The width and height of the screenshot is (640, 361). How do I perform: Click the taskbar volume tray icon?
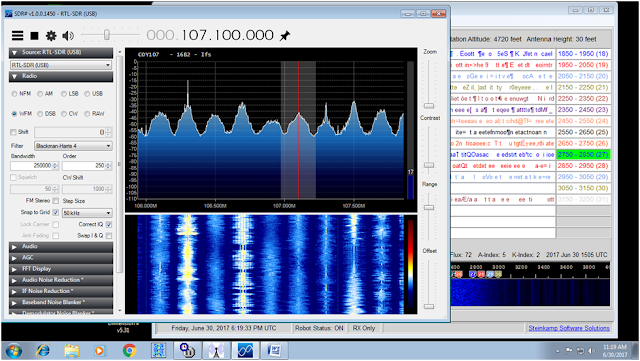[x=591, y=351]
